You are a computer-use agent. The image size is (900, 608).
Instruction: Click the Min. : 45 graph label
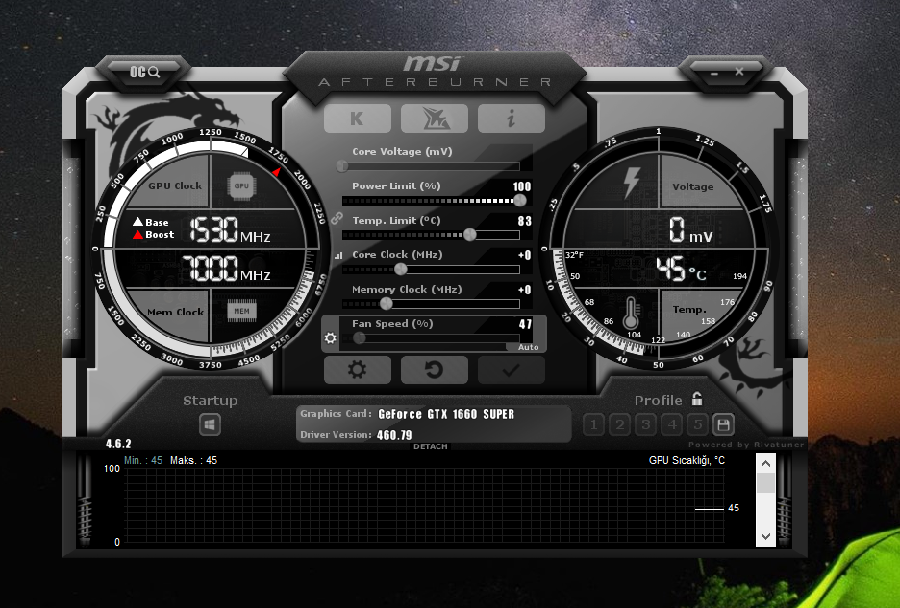(143, 460)
